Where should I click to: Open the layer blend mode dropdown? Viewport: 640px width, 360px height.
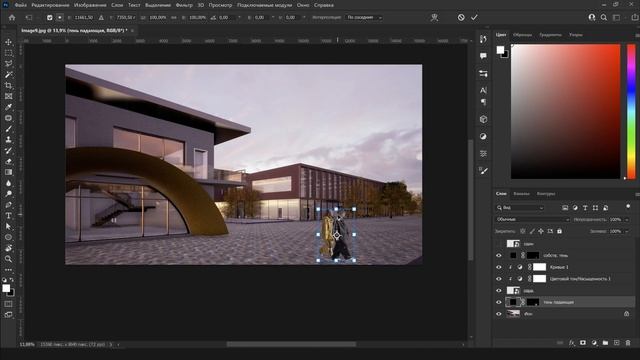532,220
